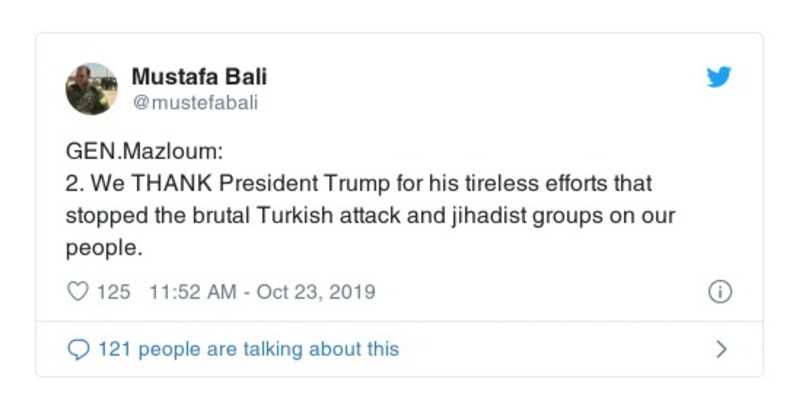Open the tweet info circle icon
The image size is (799, 414).
719,292
